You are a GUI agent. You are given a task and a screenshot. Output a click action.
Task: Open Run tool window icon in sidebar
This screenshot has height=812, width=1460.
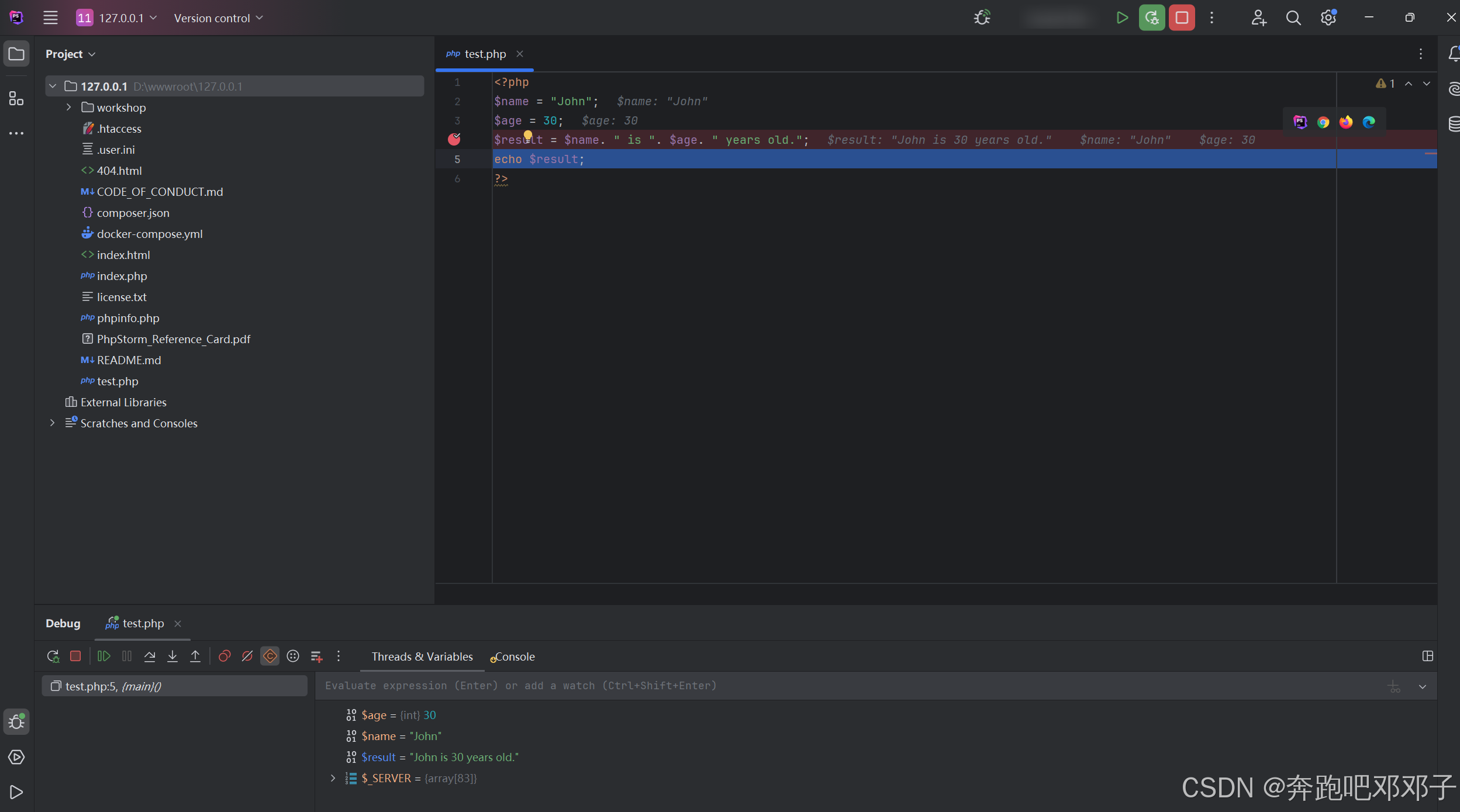[16, 792]
